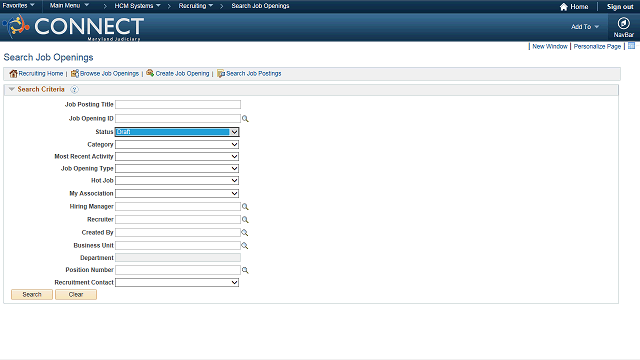This screenshot has height=360, width=640.
Task: Open the Favorites menu
Action: [x=18, y=6]
